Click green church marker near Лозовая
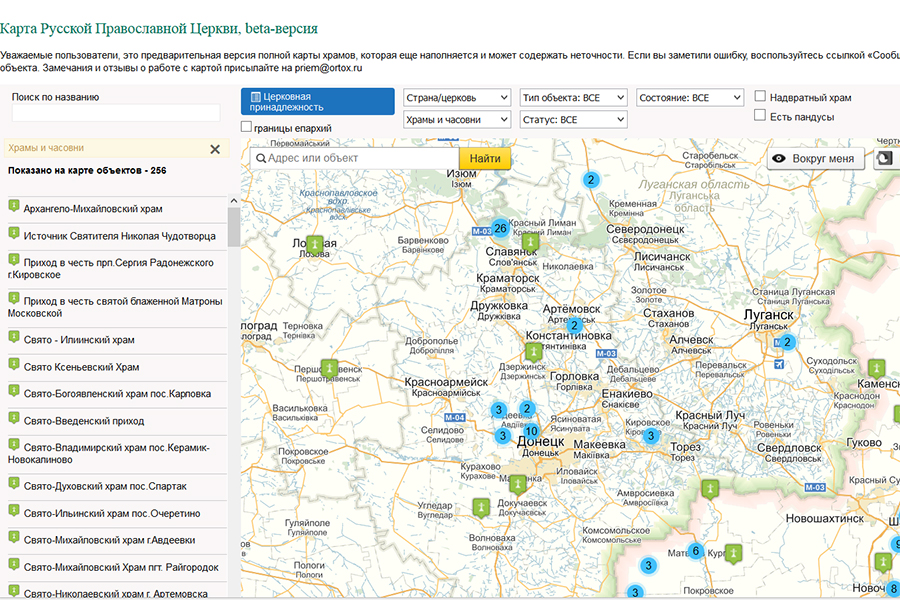Screen dimensions: 900x600 pos(314,243)
